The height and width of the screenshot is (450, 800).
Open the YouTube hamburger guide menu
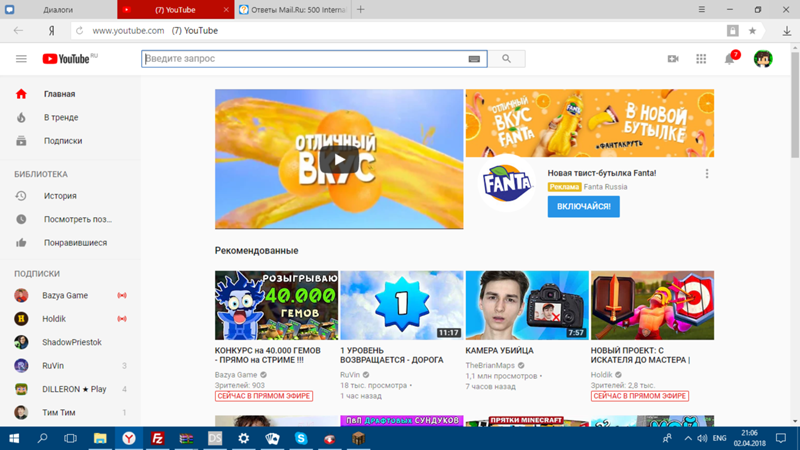click(x=21, y=59)
